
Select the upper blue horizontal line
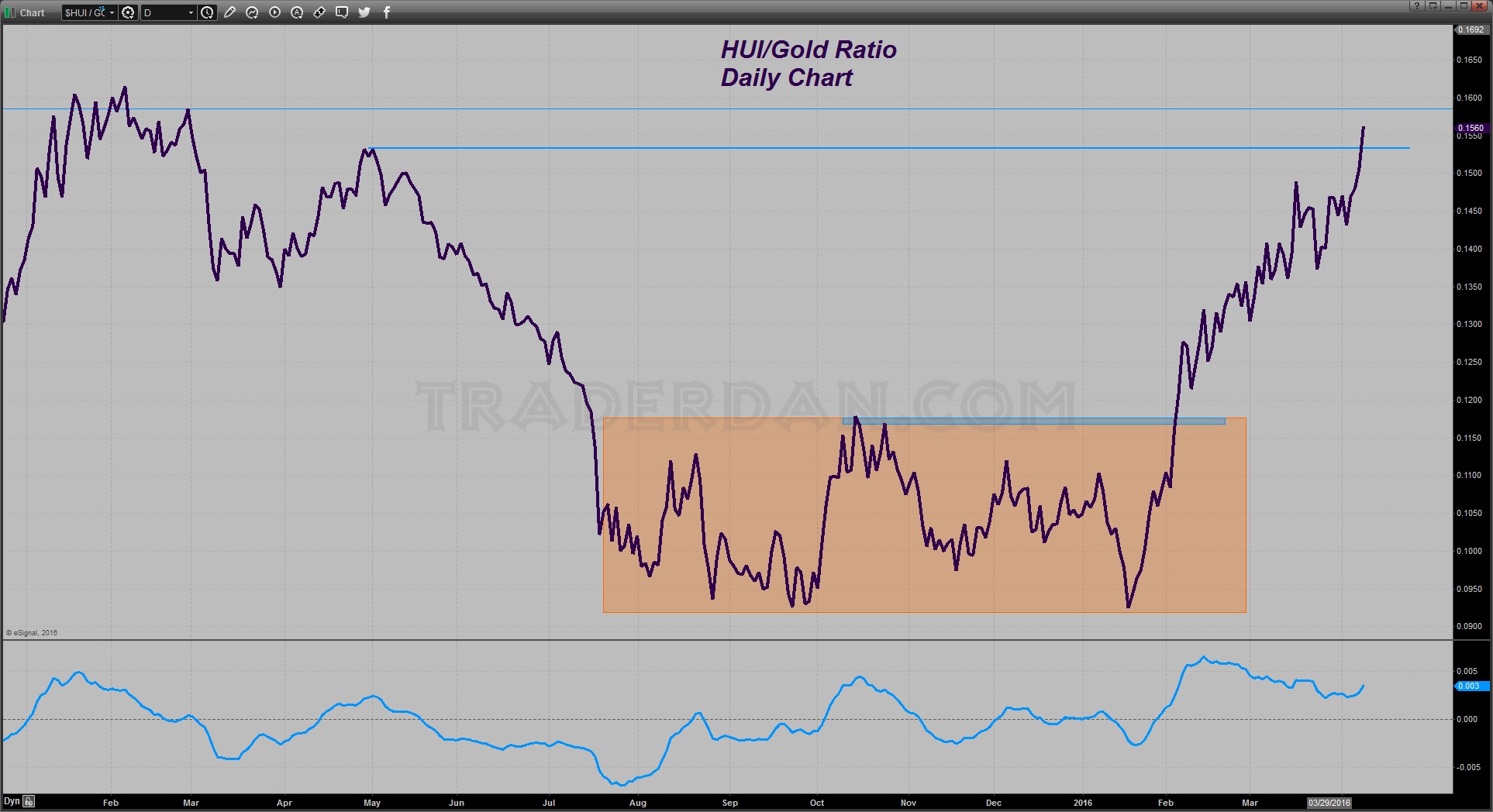(x=727, y=109)
